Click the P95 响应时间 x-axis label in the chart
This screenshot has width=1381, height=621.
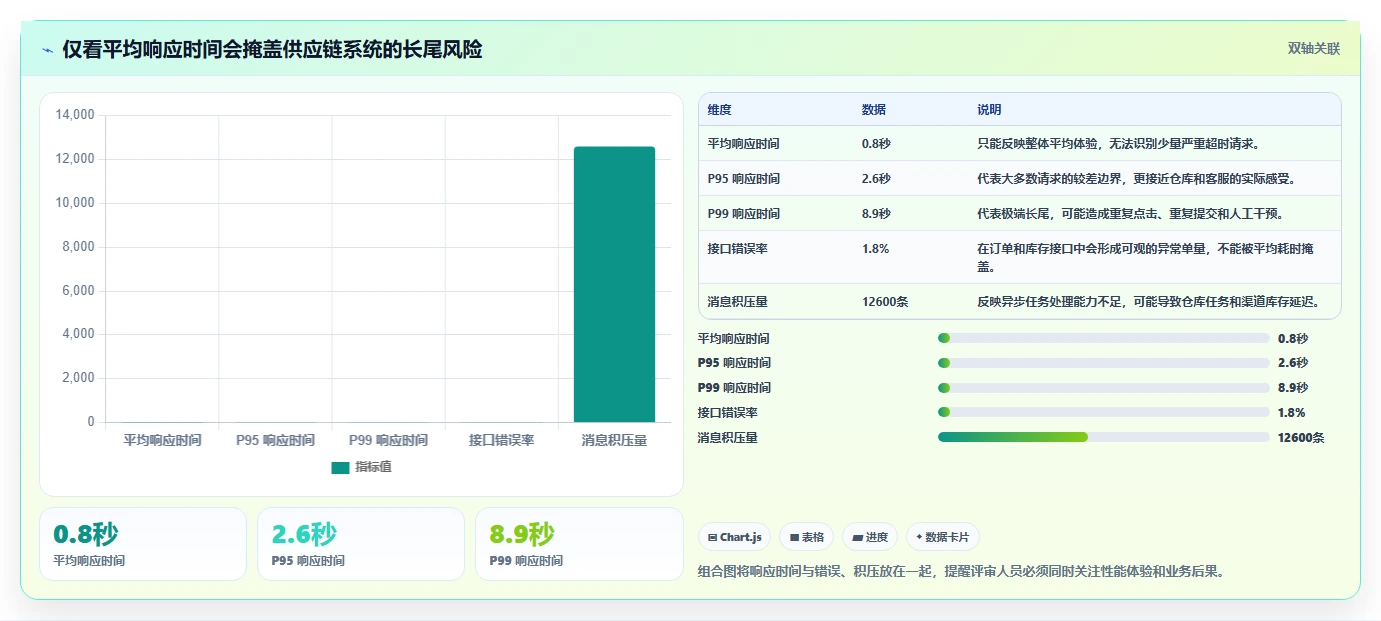pyautogui.click(x=275, y=440)
